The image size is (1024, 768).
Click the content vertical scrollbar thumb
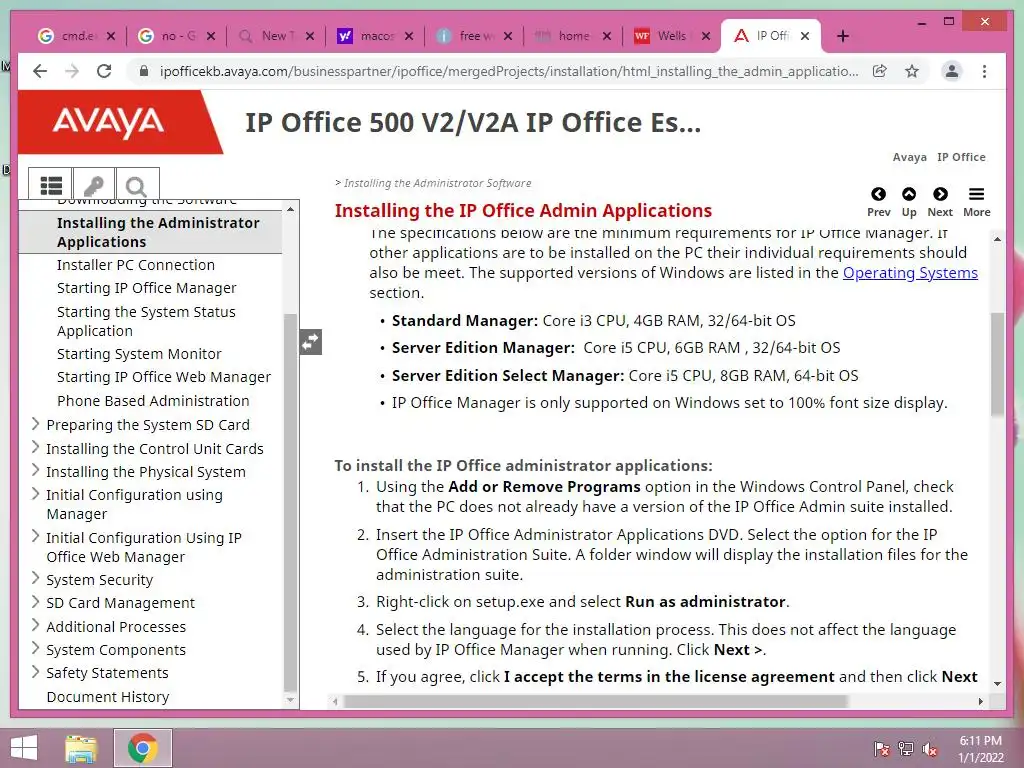point(997,364)
